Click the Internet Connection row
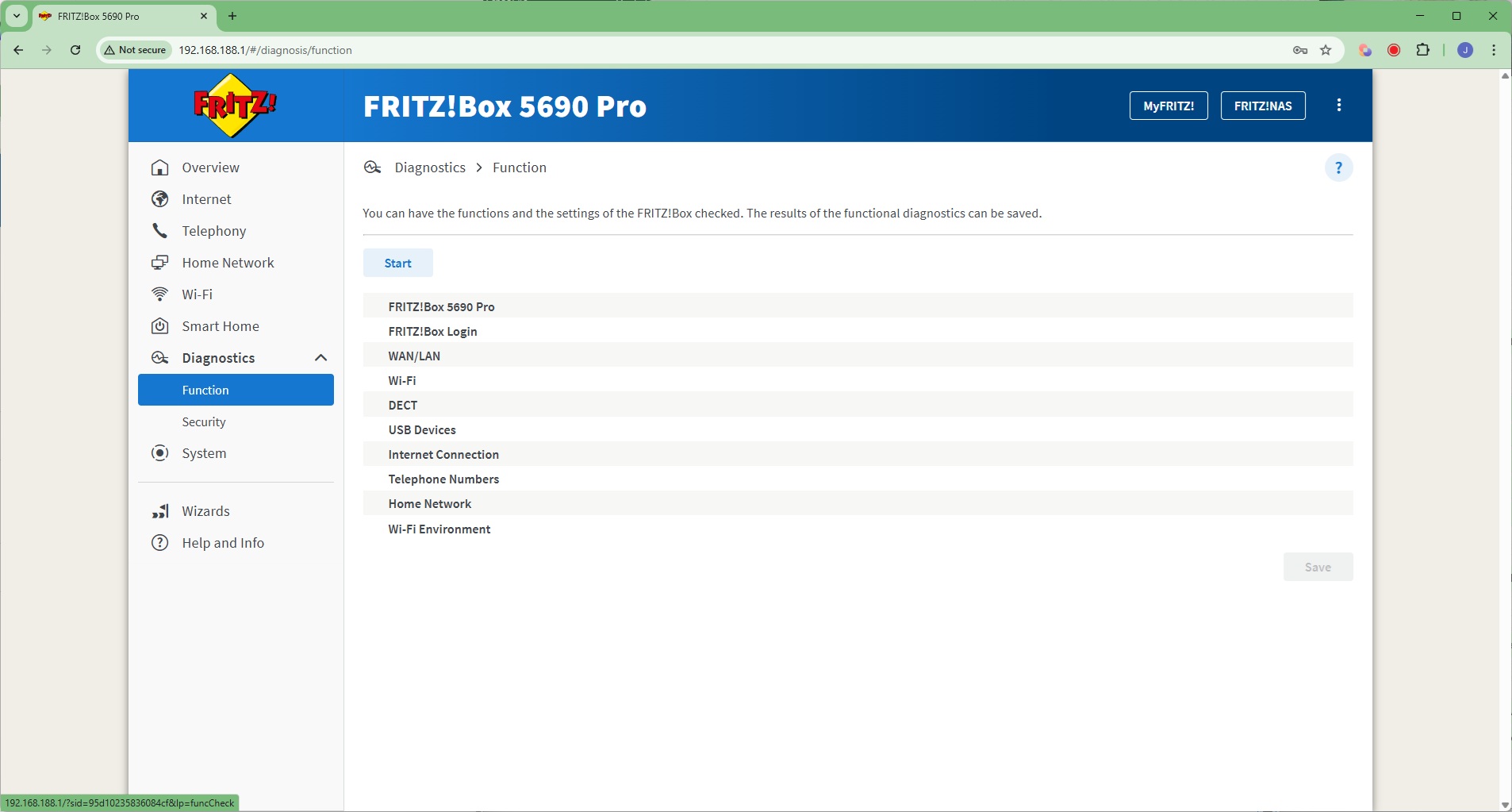 858,454
